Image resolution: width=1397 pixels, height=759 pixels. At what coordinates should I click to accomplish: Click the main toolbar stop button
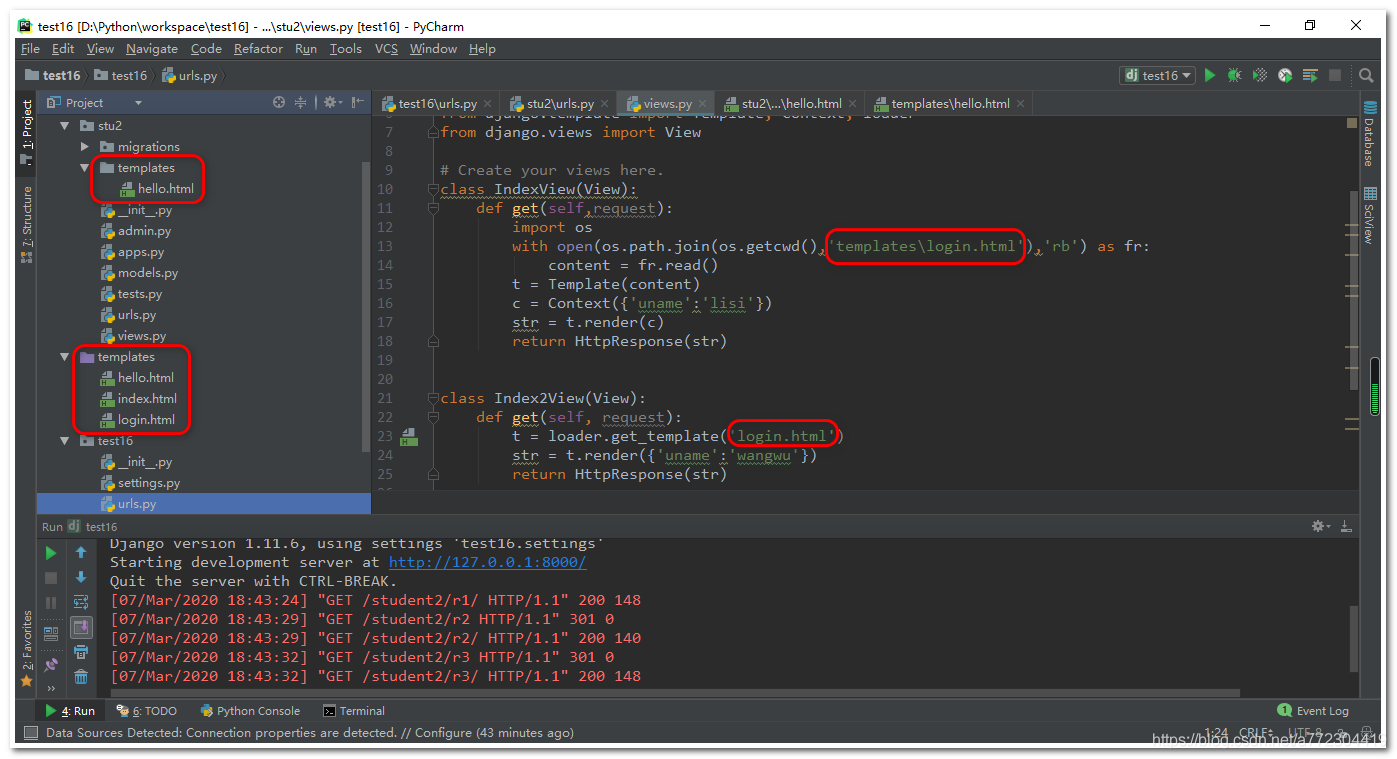tap(1335, 75)
